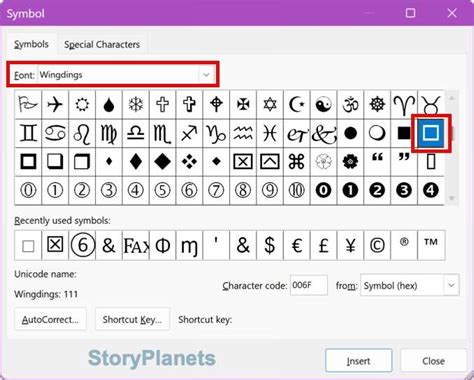Select recently used dollar sign

coord(270,246)
